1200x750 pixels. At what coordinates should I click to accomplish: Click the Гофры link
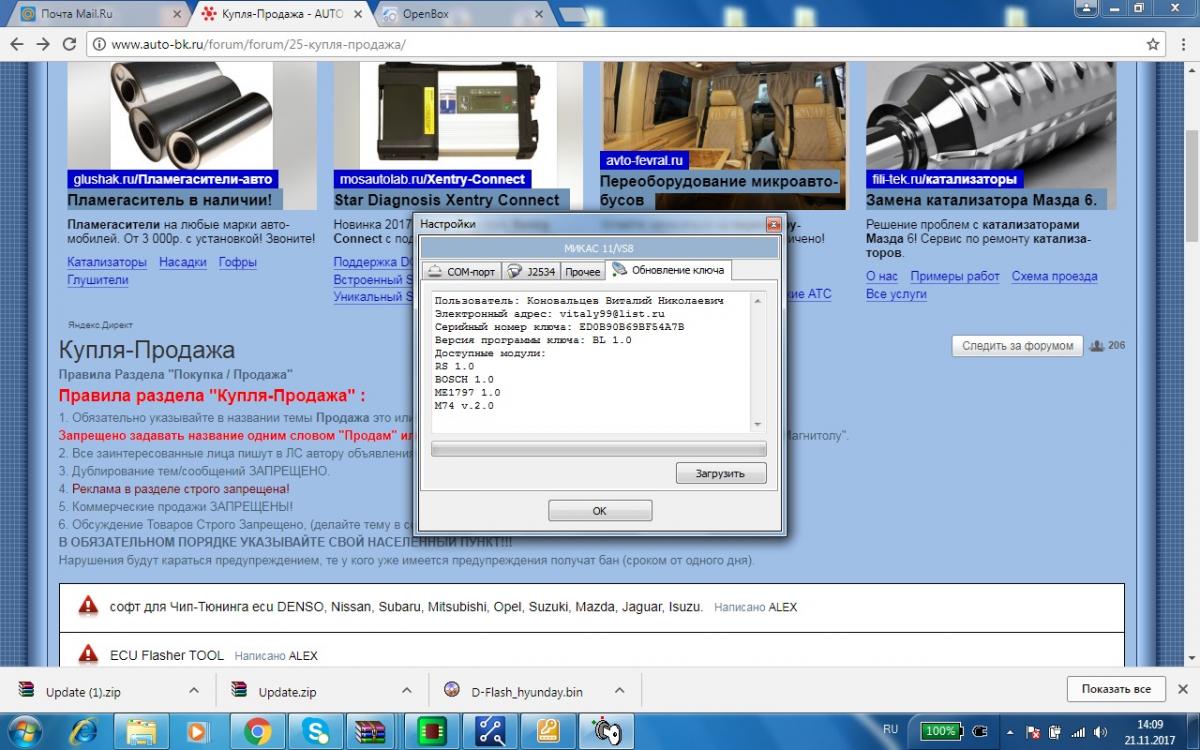(238, 262)
